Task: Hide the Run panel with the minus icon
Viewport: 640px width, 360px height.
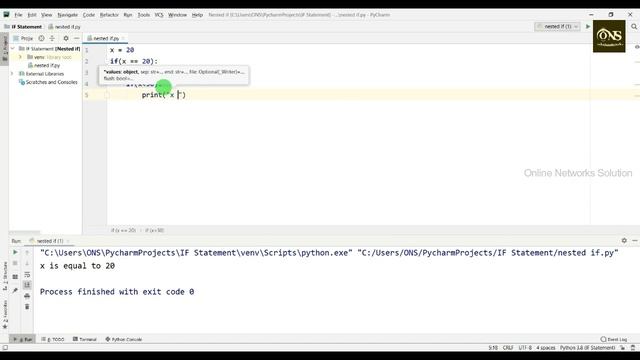Action: (x=635, y=241)
